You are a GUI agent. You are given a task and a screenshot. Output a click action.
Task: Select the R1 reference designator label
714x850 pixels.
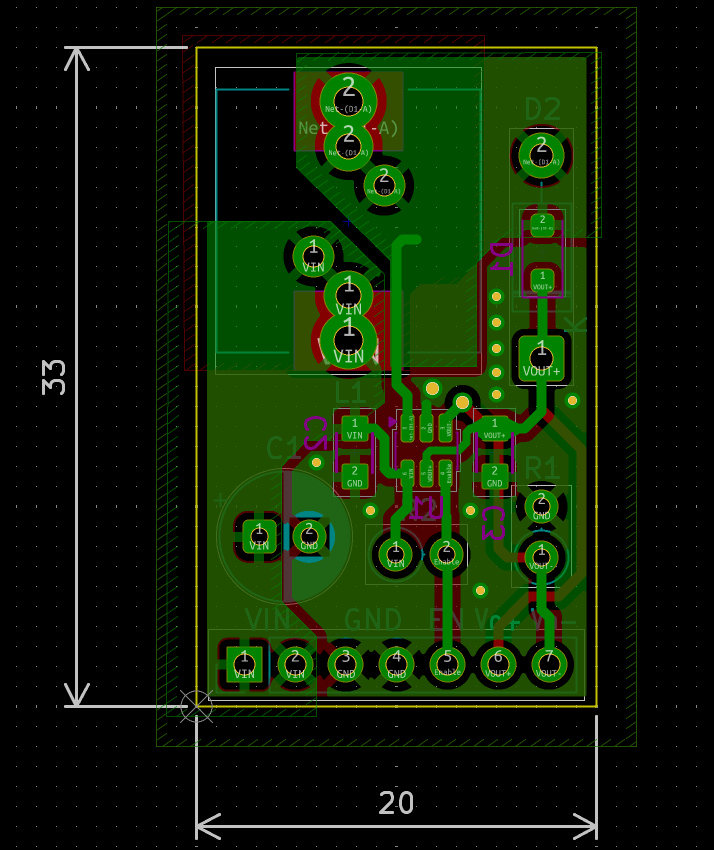tap(541, 467)
